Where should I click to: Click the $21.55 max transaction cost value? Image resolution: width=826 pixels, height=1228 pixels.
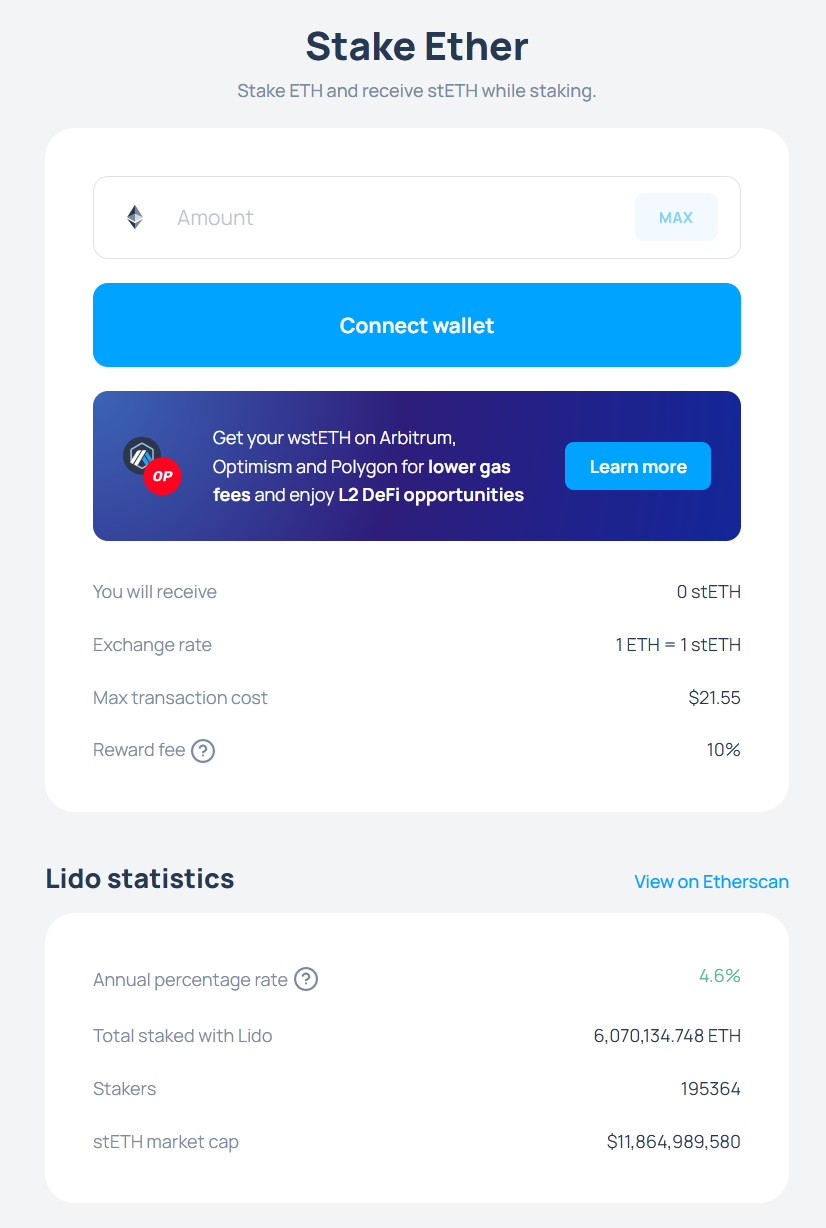[x=714, y=697]
